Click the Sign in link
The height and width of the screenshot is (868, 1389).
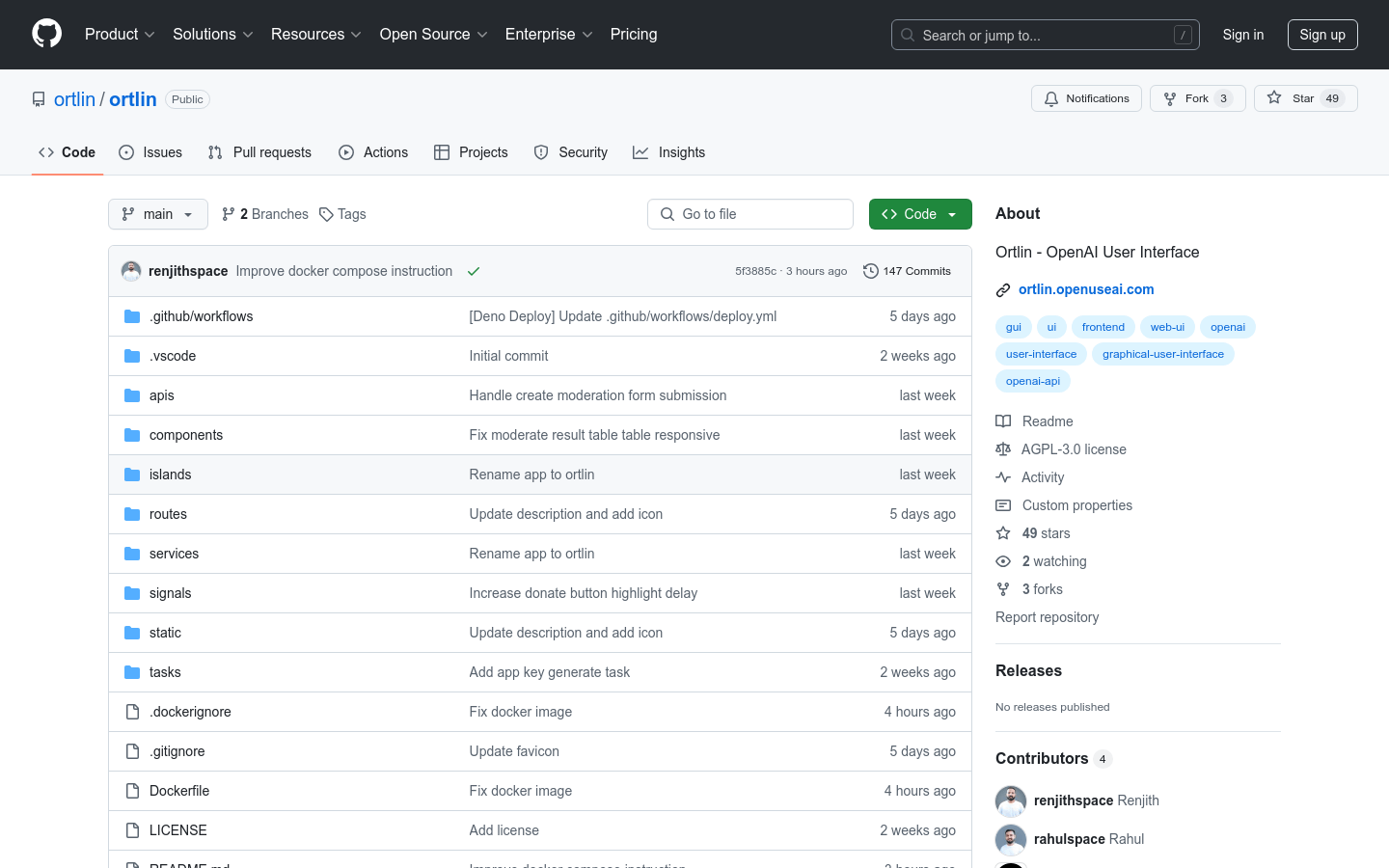tap(1243, 35)
